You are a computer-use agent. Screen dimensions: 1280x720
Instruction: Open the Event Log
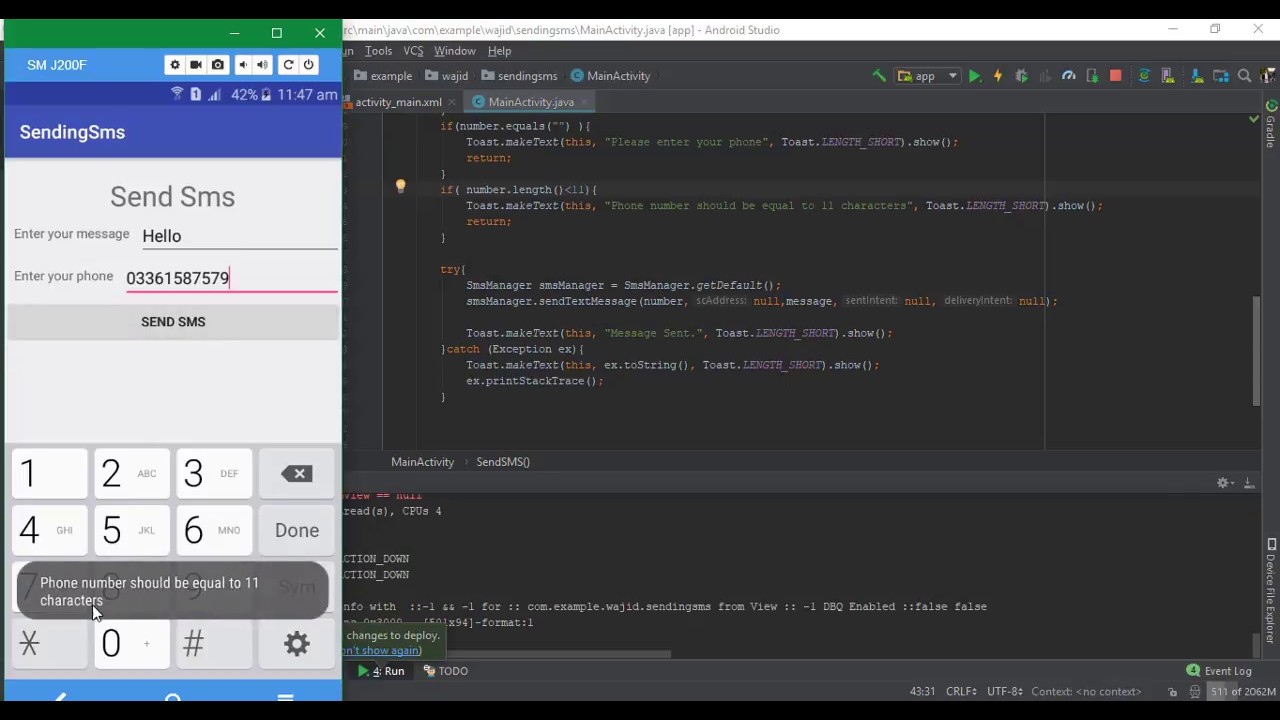pyautogui.click(x=1219, y=671)
